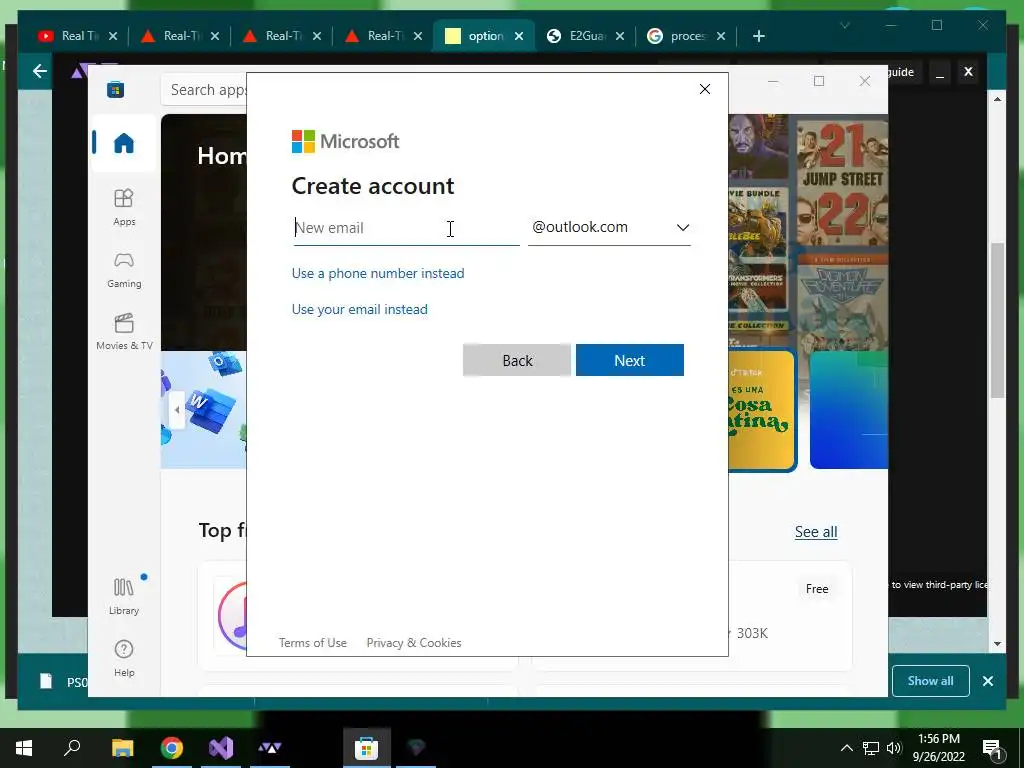This screenshot has height=768, width=1024.
Task: Open Movies & TV section in Store sidebar
Action: [x=123, y=332]
